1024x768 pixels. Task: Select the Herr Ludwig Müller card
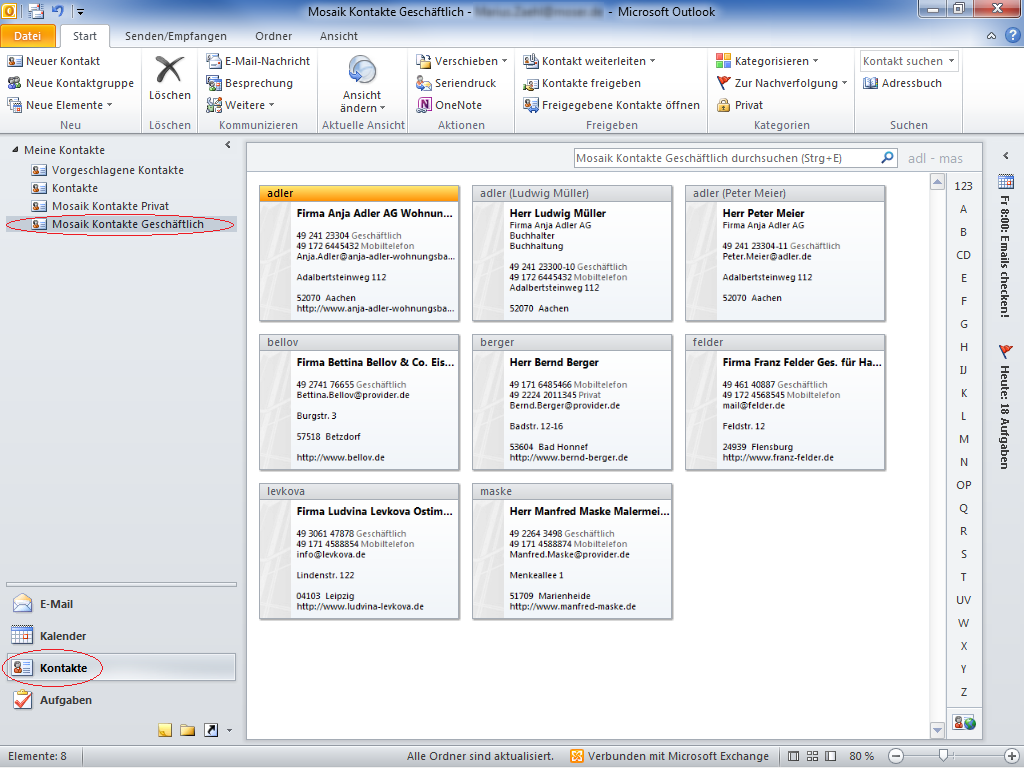572,253
